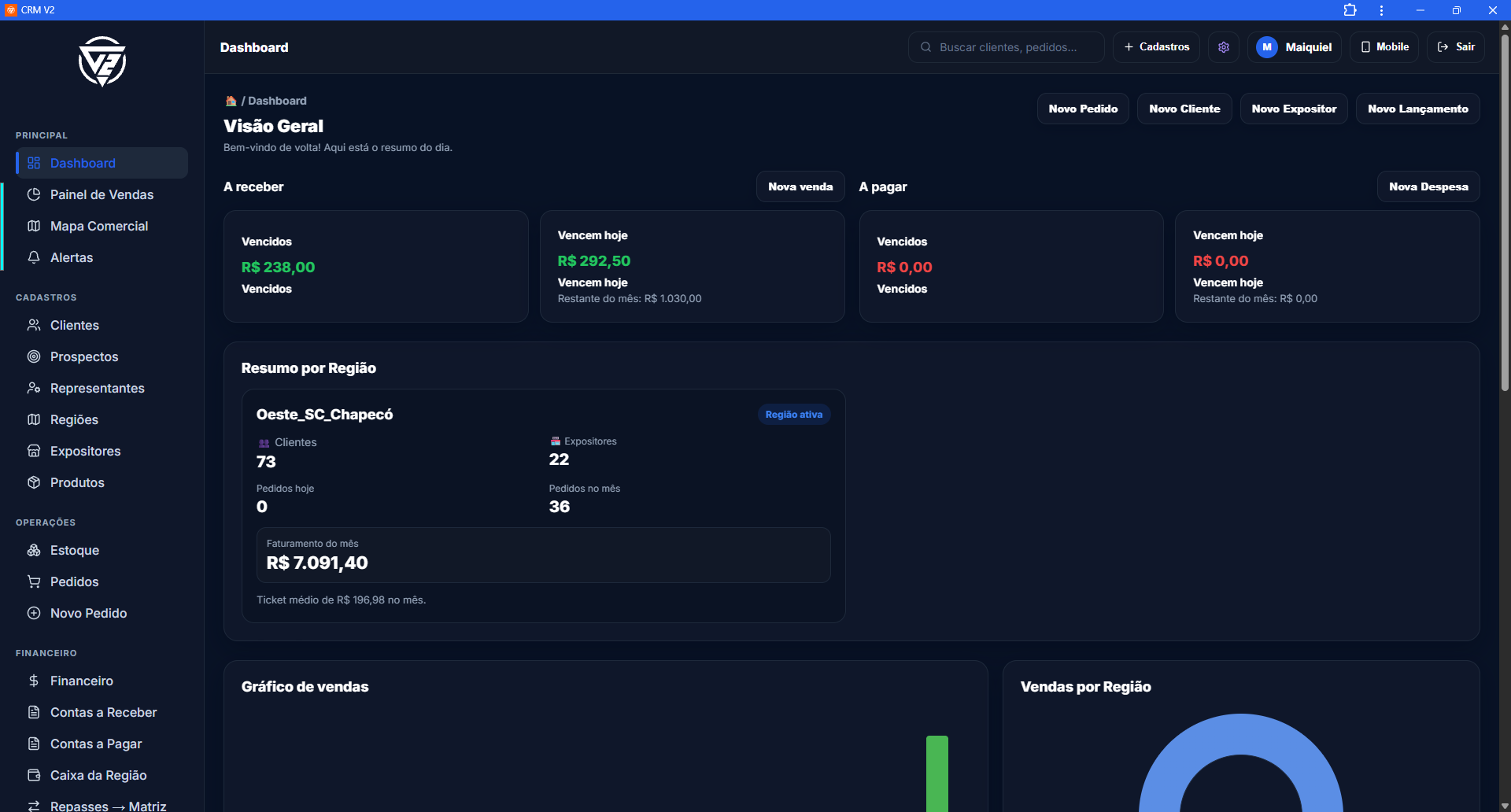This screenshot has width=1511, height=812.
Task: Click the Expositores store icon
Action: (x=34, y=451)
